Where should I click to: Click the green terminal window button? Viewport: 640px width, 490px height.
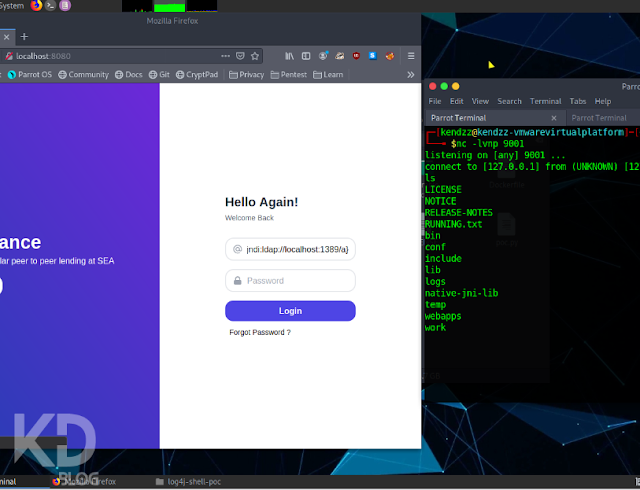tap(444, 86)
